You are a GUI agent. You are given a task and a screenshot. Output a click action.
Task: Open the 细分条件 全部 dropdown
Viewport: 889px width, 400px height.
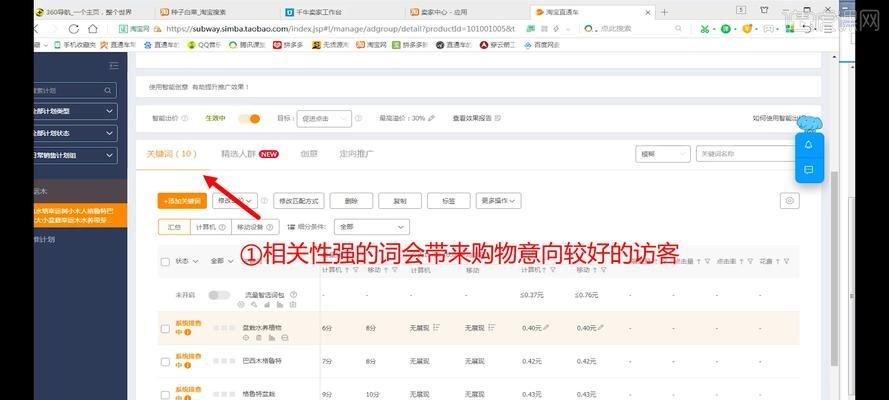point(371,227)
